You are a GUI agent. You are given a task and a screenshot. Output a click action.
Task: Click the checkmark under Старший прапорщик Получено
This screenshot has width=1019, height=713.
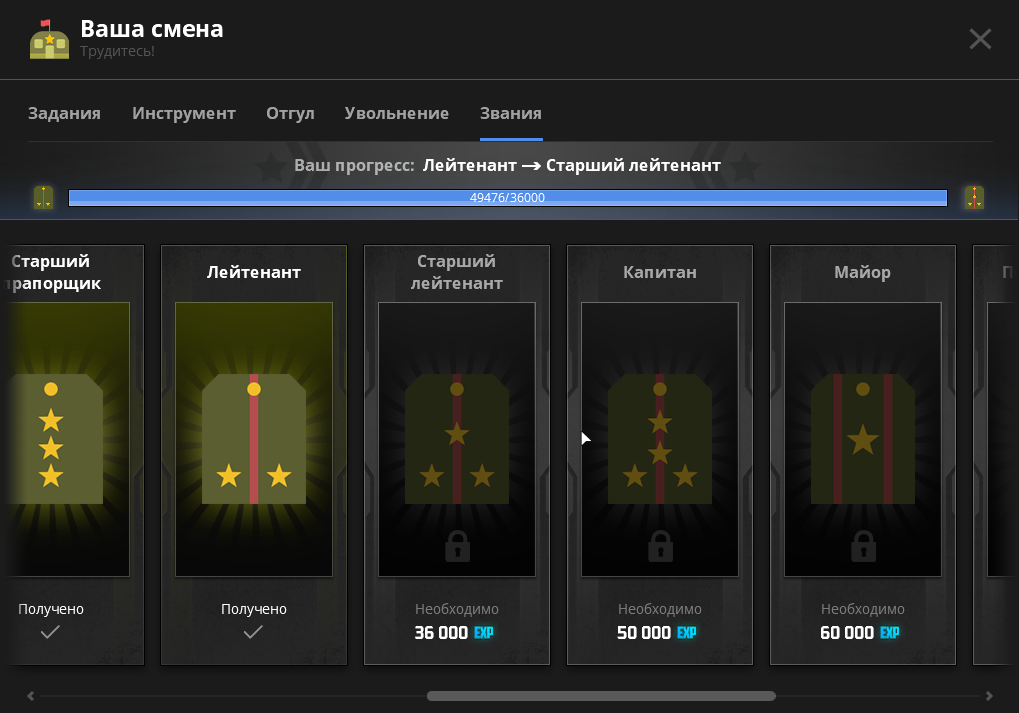pos(50,631)
